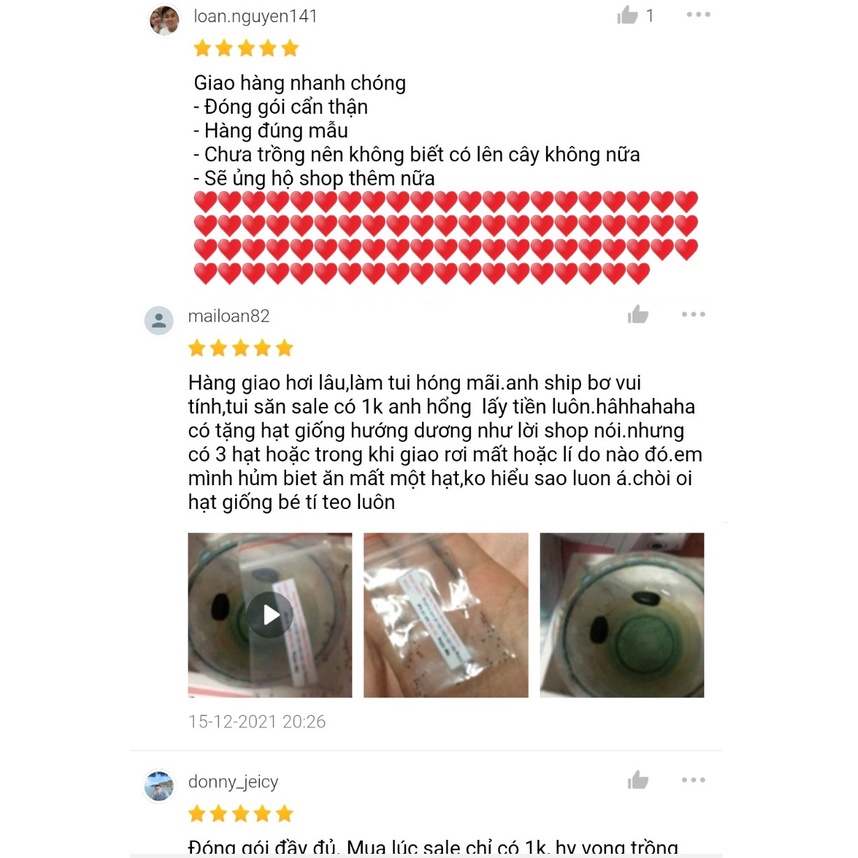This screenshot has width=858, height=858.
Task: Like loan.nguyen141's review with thumbs-up
Action: (x=627, y=15)
